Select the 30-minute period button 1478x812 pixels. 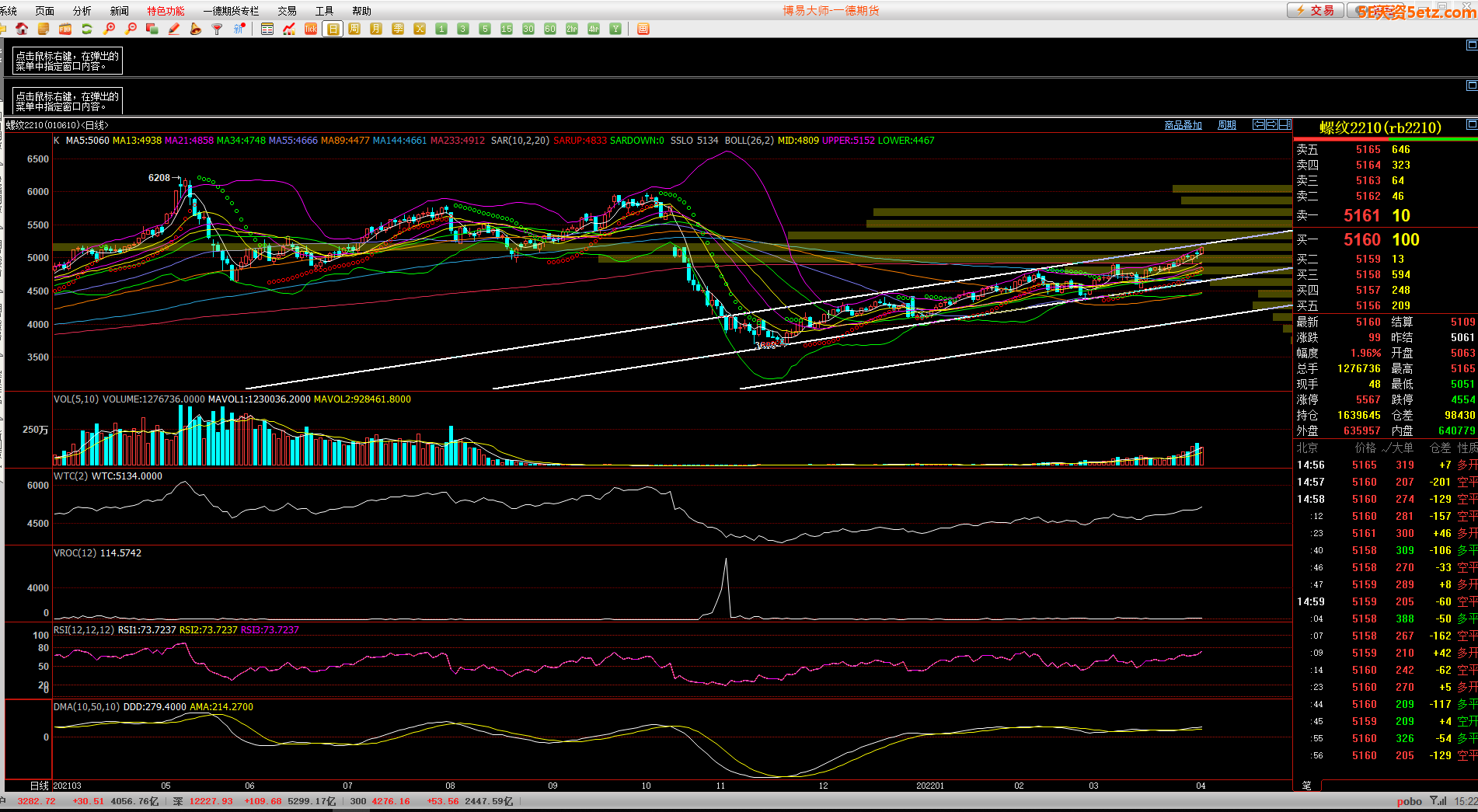click(528, 29)
